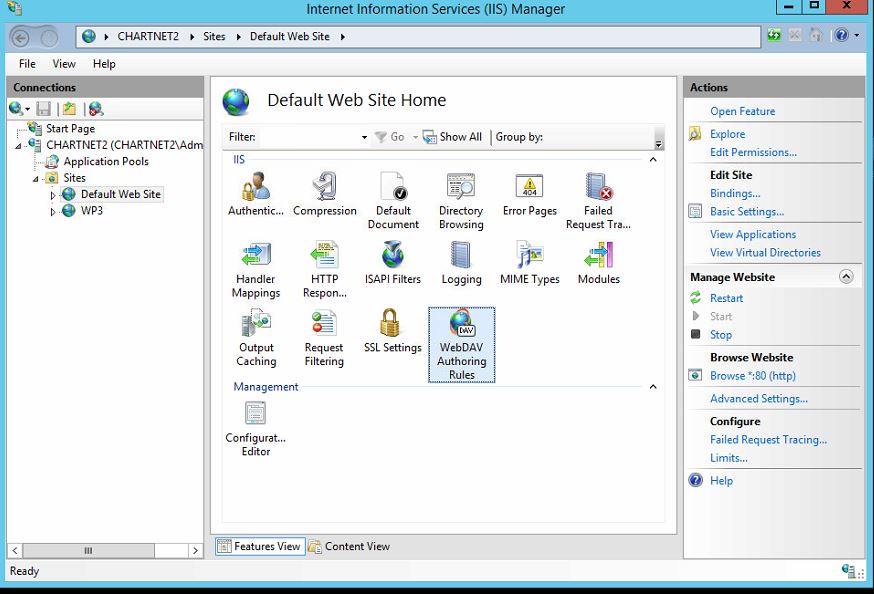The image size is (874, 594).
Task: Click the save icon in Connections toolbar
Action: click(43, 109)
